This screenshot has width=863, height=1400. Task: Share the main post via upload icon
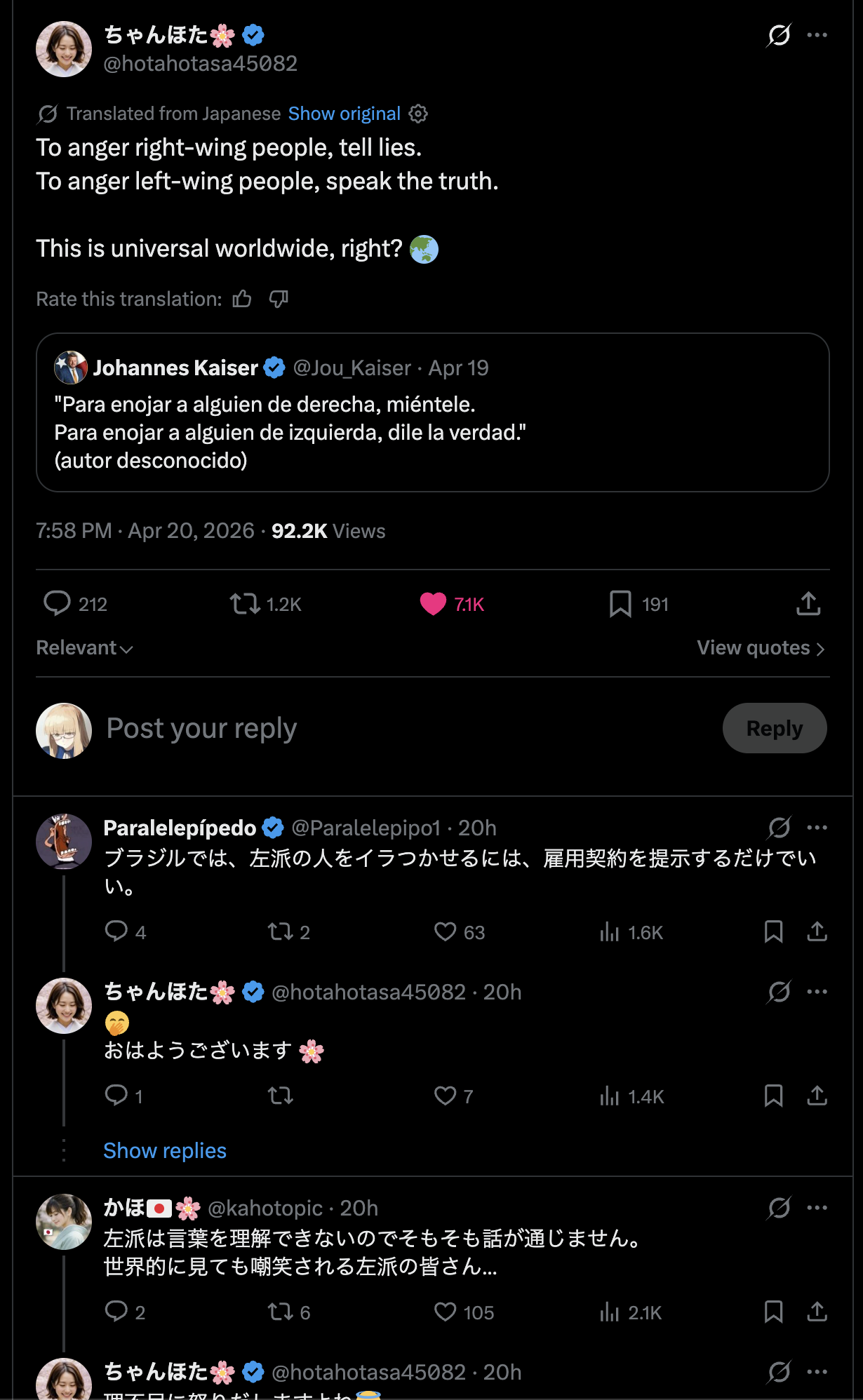point(808,604)
